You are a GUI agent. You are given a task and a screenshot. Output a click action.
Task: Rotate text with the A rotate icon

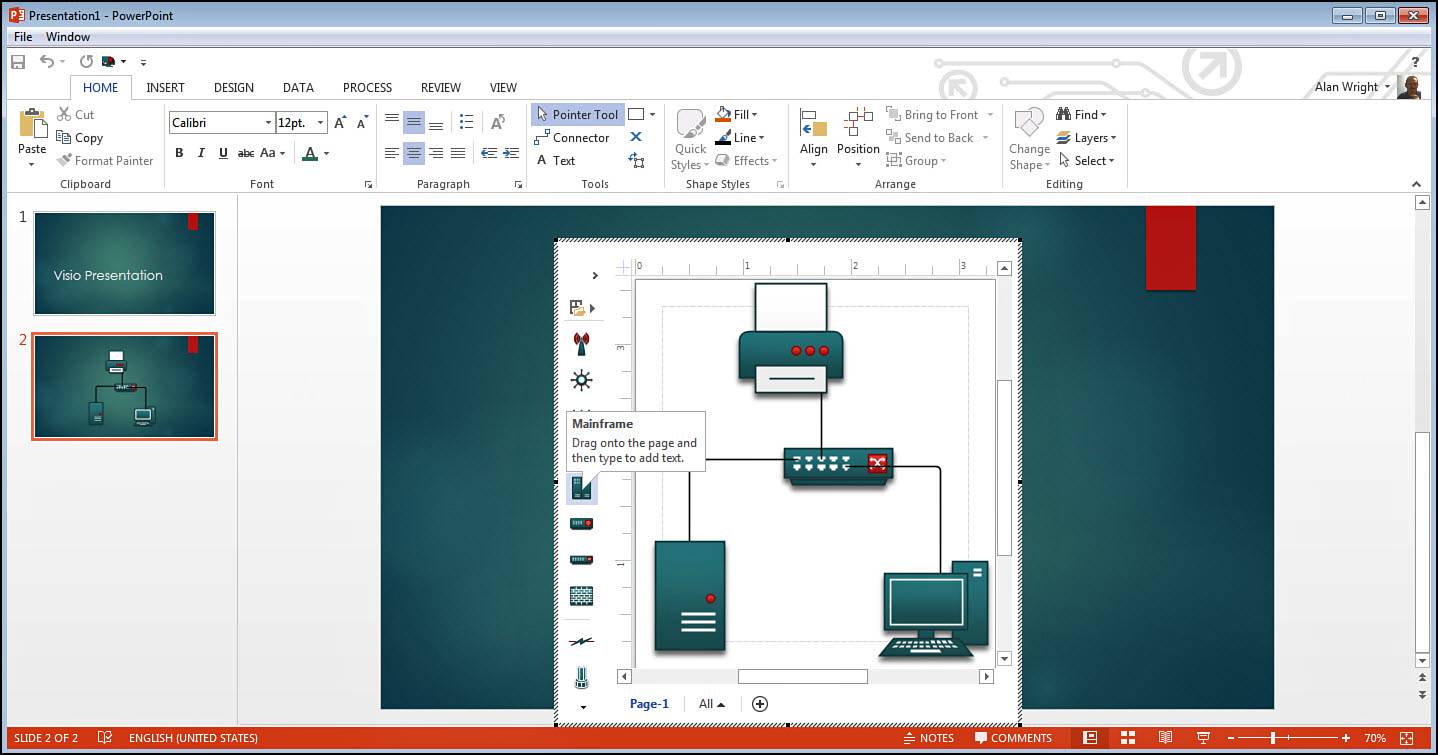pos(497,122)
